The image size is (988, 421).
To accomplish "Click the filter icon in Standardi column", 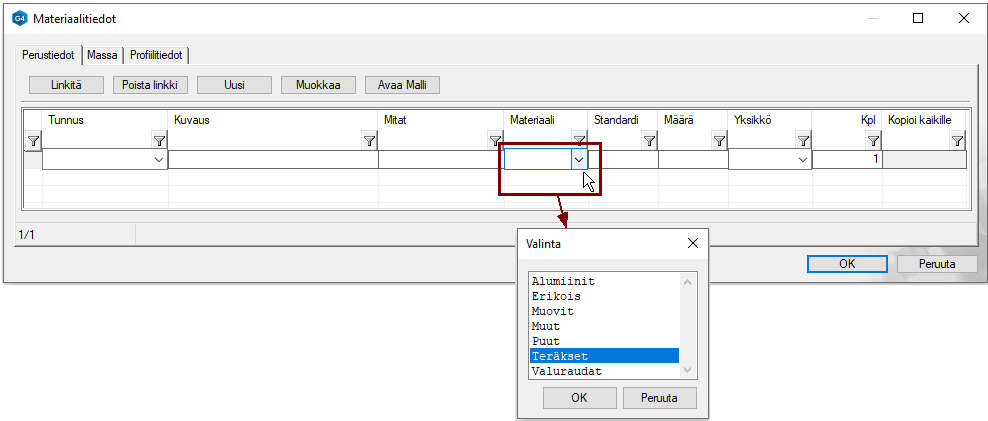I will click(649, 141).
